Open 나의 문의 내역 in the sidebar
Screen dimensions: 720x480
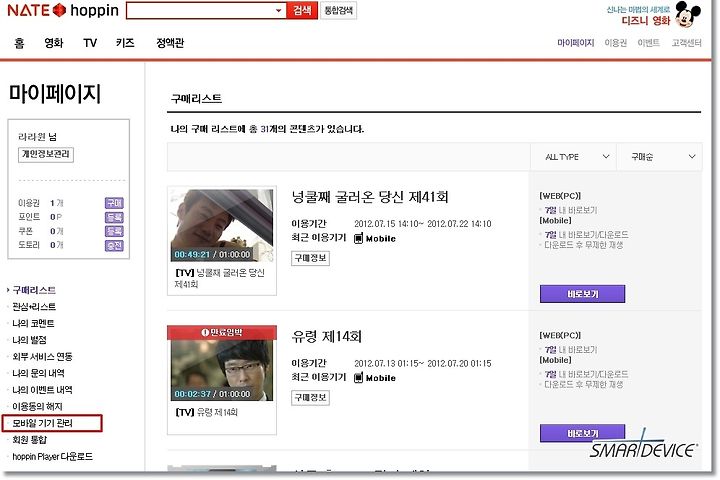(38, 373)
